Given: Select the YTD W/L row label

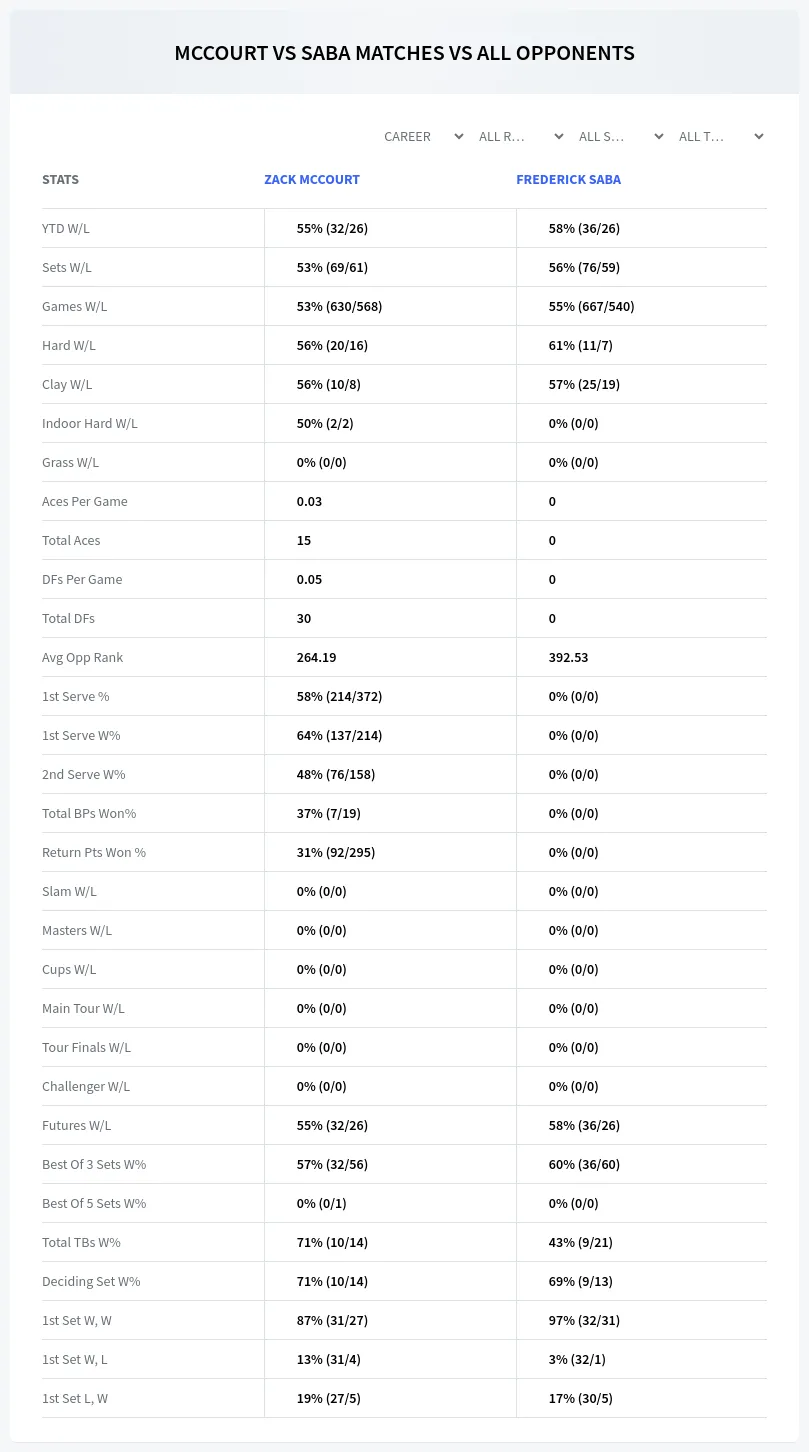Looking at the screenshot, I should coord(66,228).
